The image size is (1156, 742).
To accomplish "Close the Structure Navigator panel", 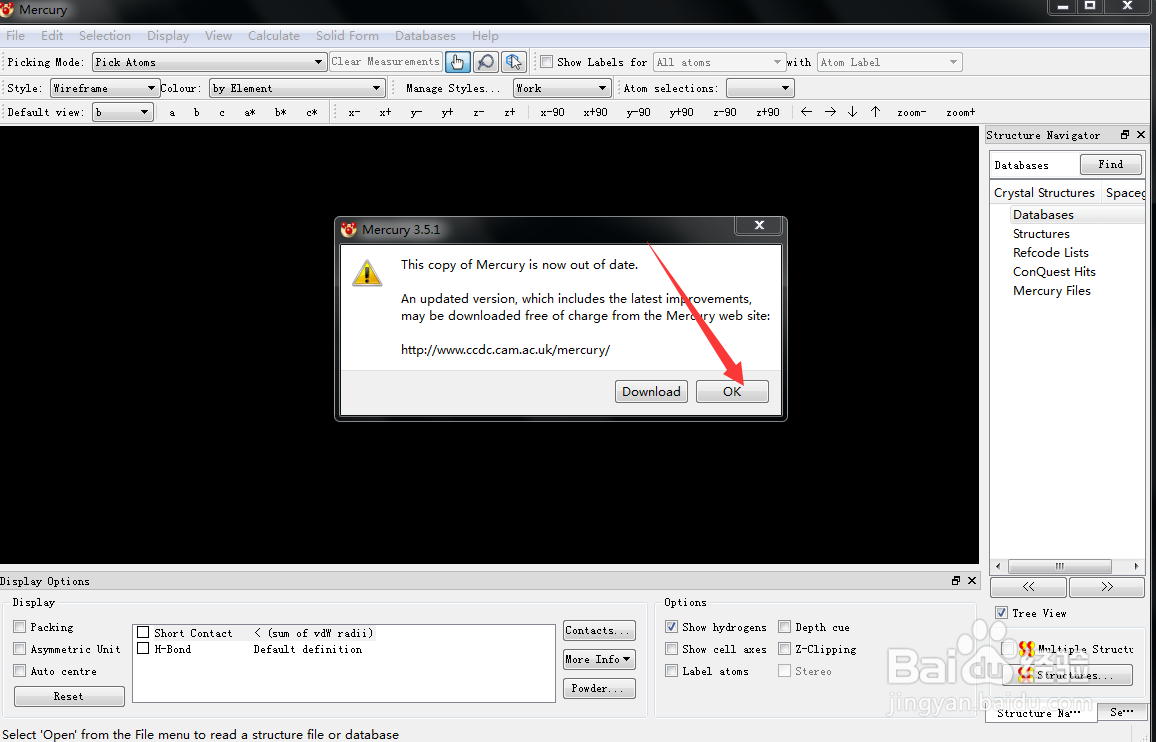I will pyautogui.click(x=1141, y=135).
